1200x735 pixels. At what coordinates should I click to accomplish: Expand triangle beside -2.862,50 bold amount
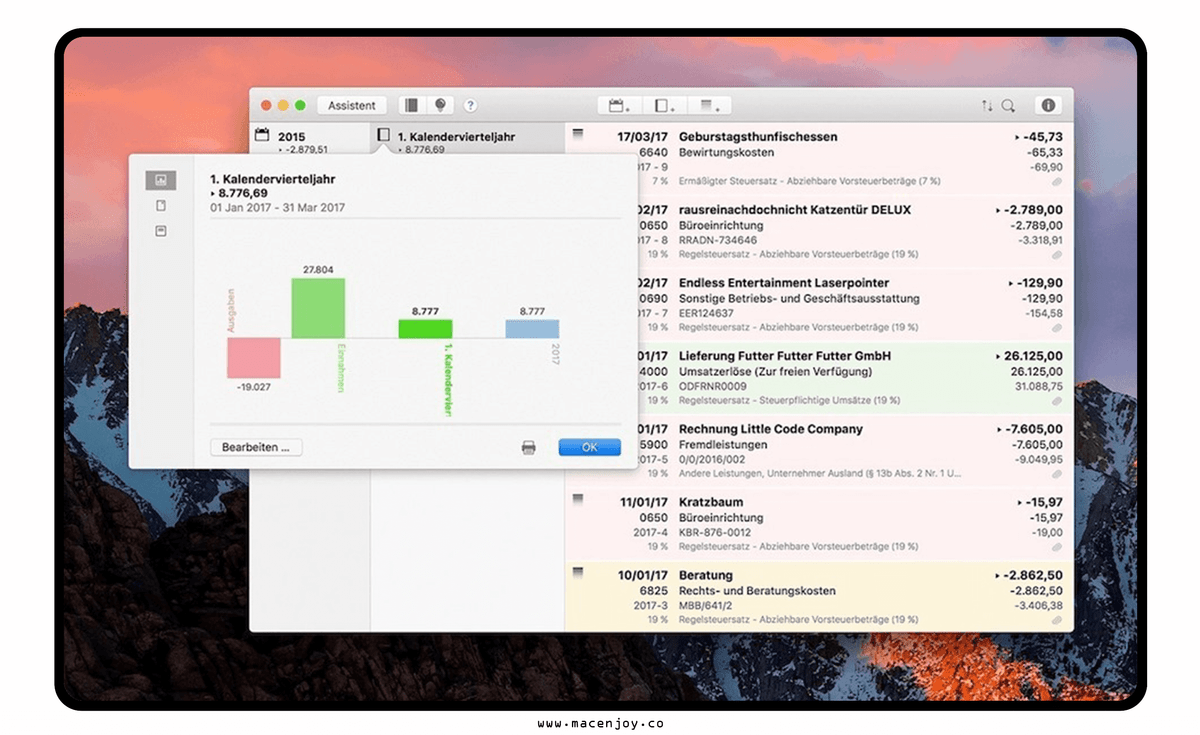point(998,575)
